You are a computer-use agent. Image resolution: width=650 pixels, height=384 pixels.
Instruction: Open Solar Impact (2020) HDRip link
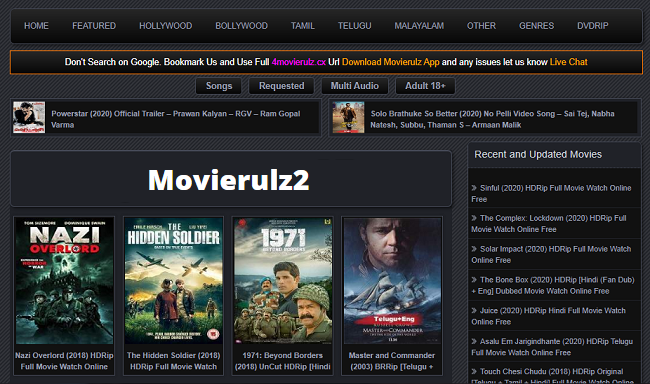point(551,254)
